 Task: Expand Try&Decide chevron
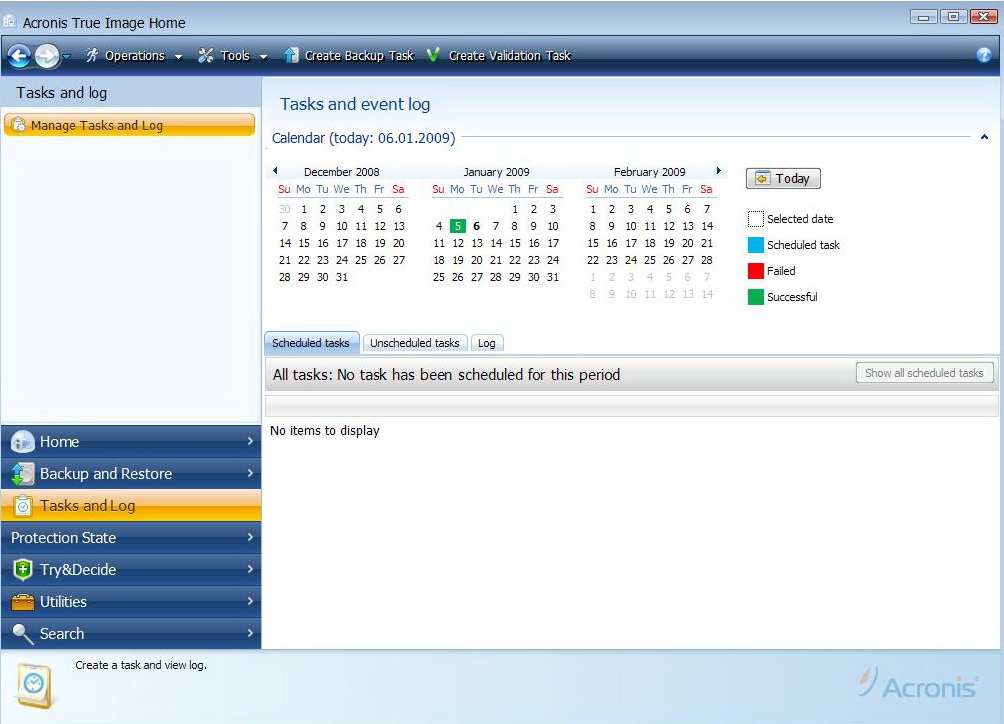[250, 569]
